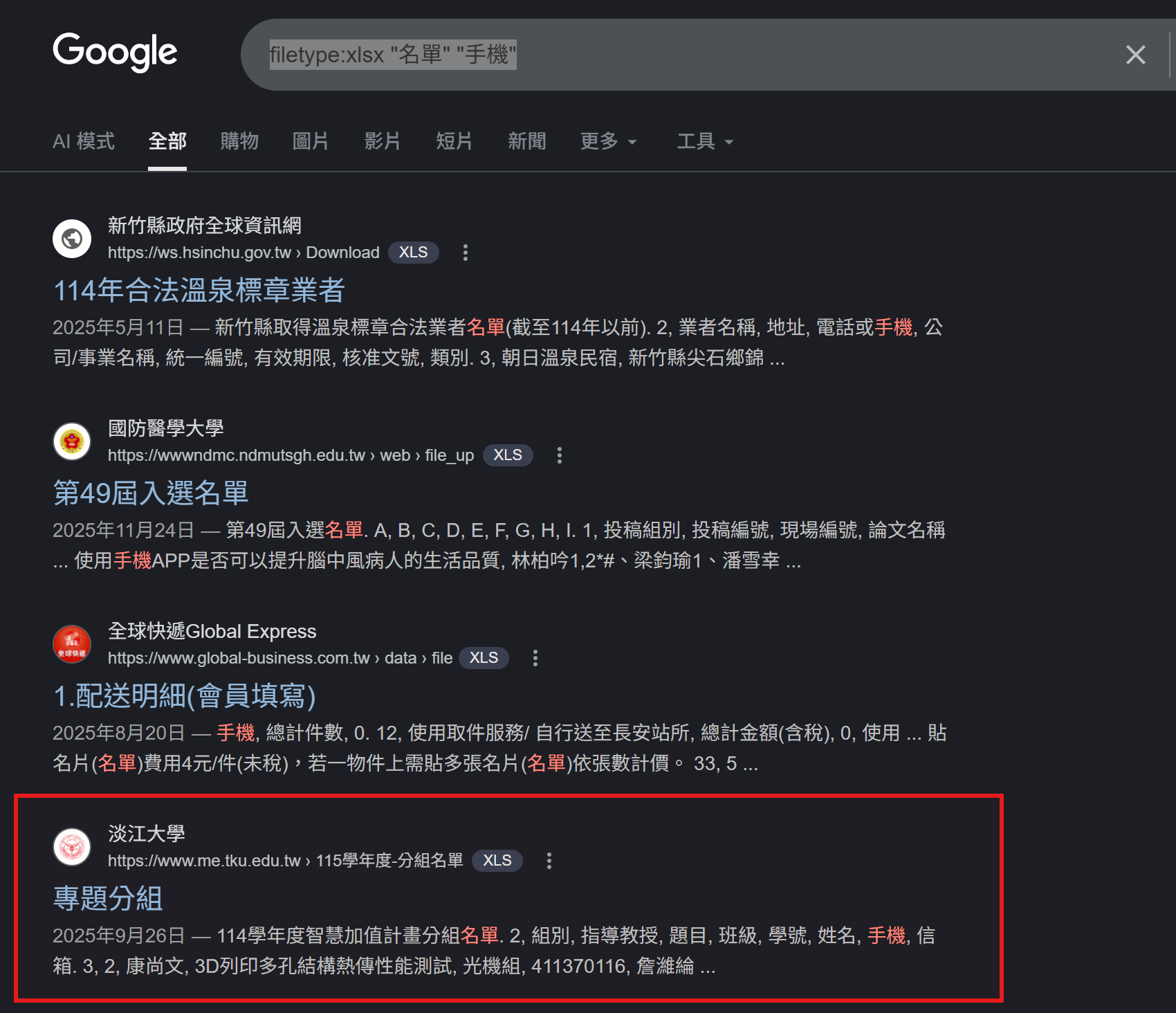Click the XLS badge on the global-business.com.tw result
1176x1013 pixels.
(x=484, y=658)
